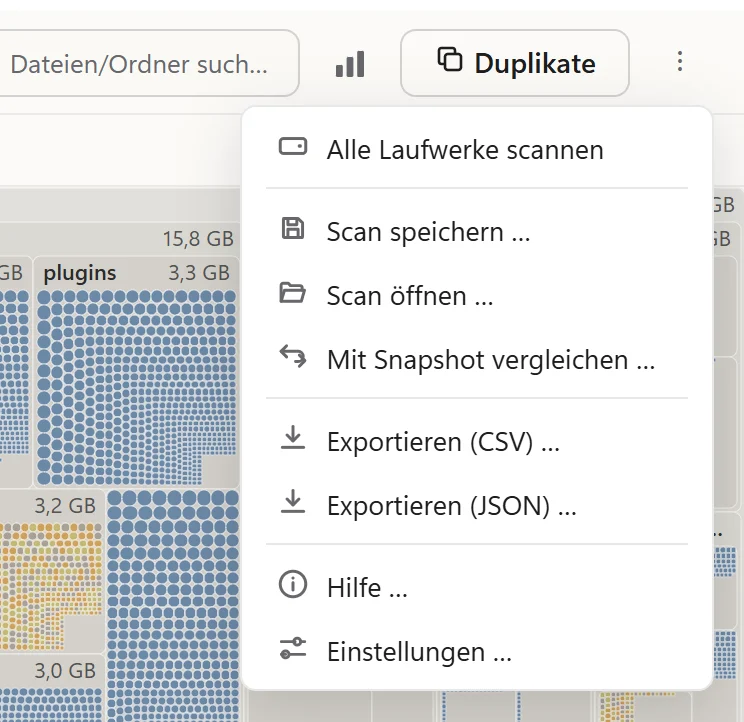
Task: Click the open folder icon
Action: [292, 292]
